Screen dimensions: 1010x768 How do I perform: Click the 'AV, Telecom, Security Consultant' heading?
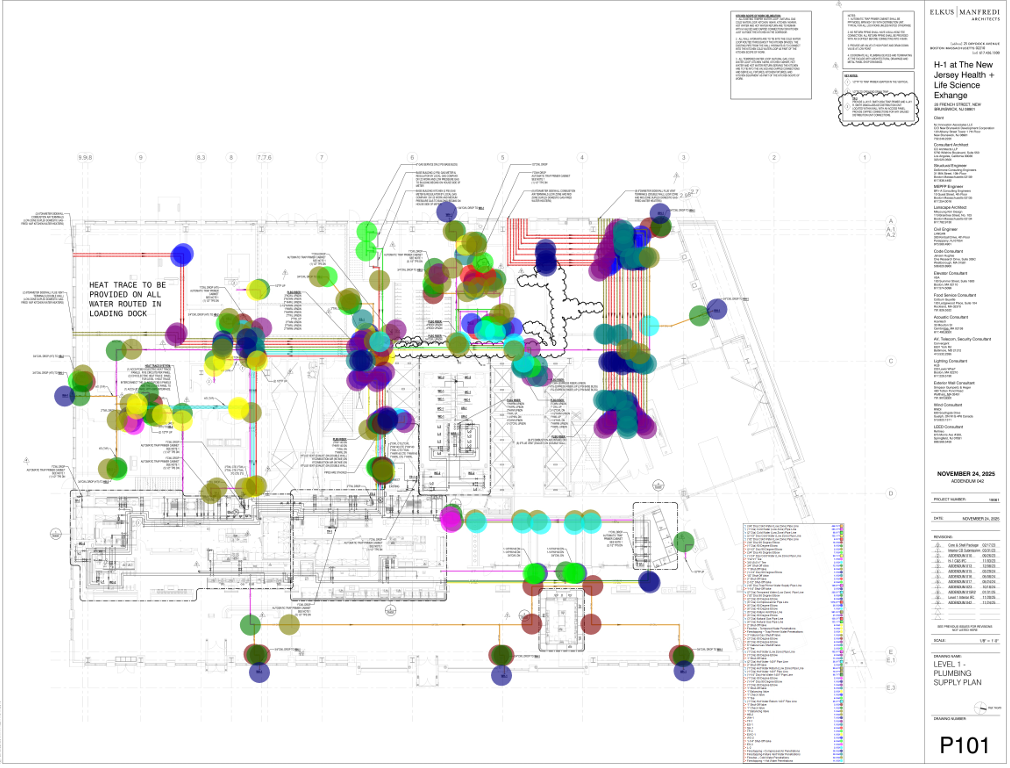point(962,339)
